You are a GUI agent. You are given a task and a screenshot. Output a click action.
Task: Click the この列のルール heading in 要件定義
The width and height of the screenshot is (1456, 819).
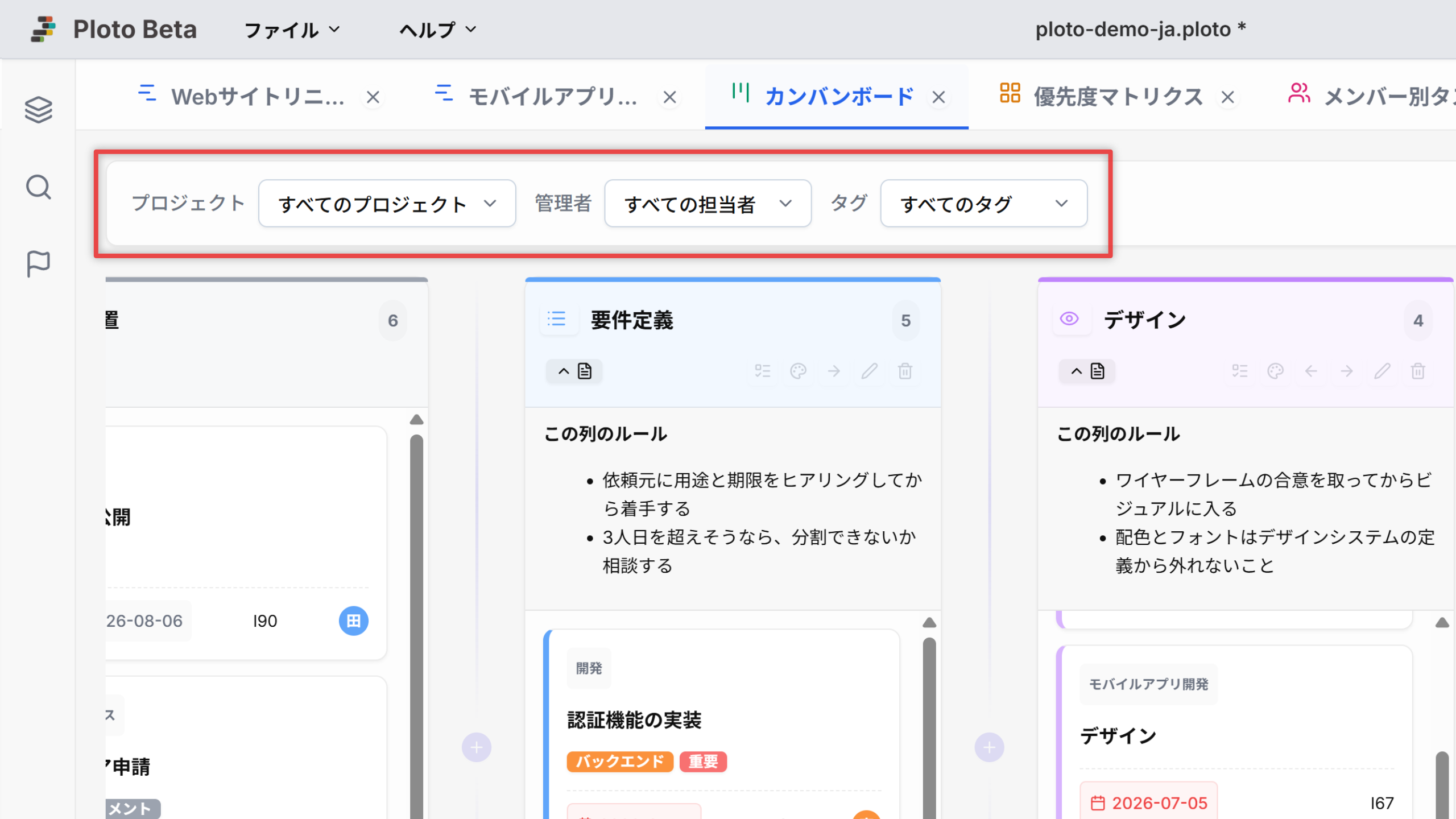point(606,434)
